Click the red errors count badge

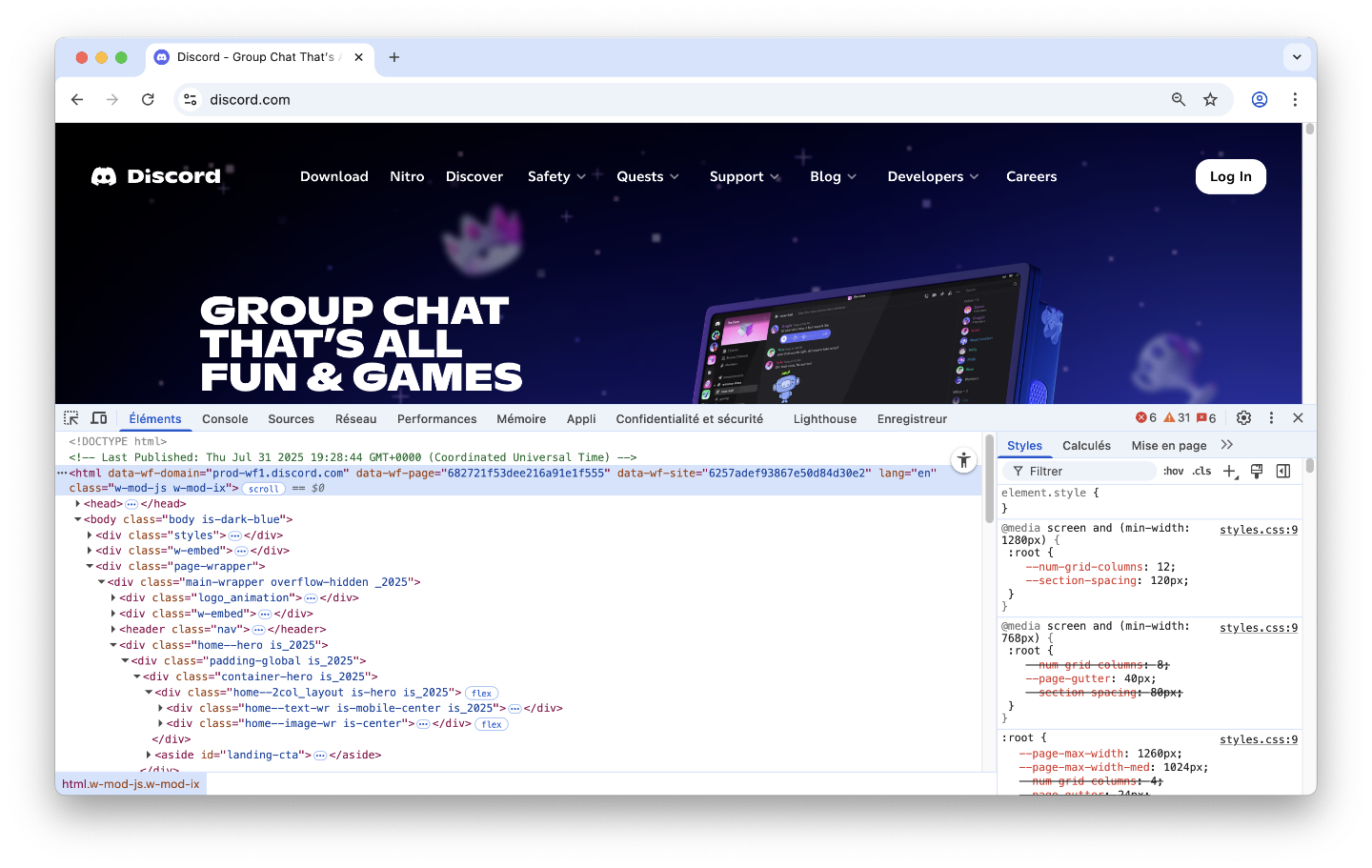pos(1145,418)
